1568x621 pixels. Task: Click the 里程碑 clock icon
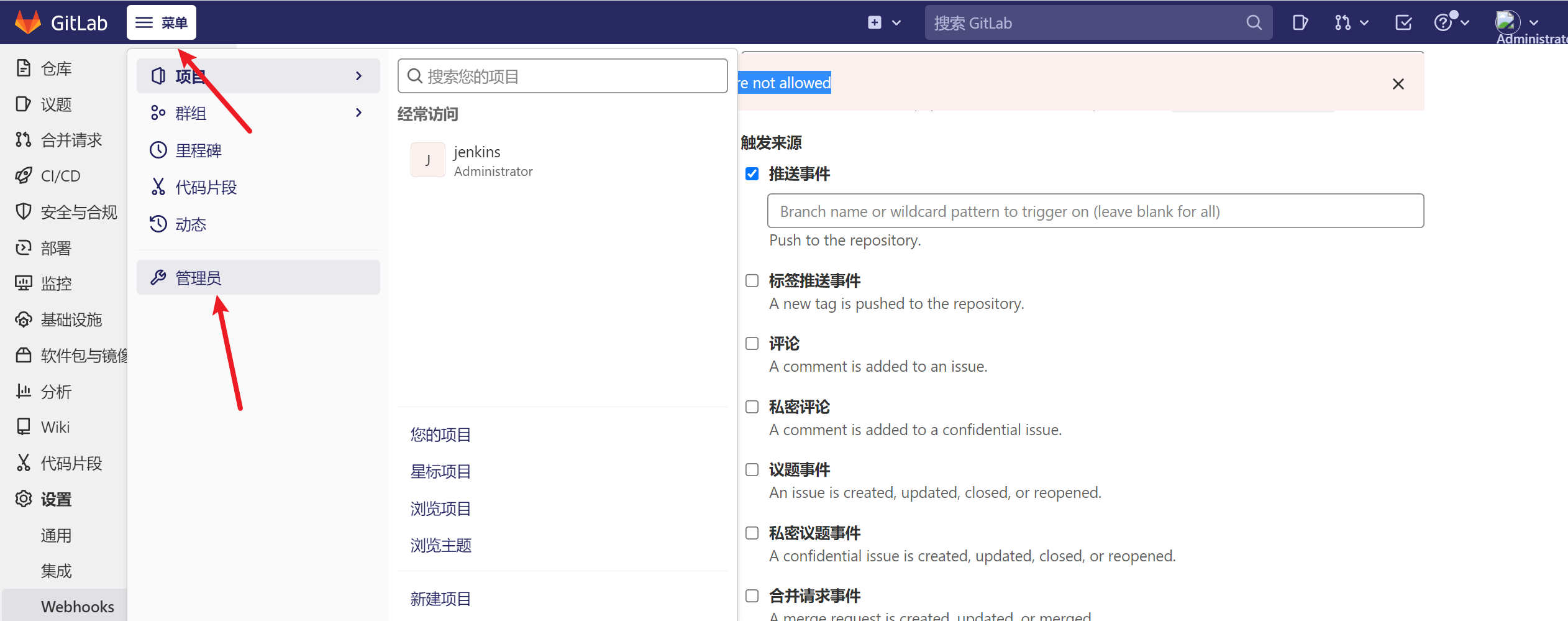click(158, 150)
